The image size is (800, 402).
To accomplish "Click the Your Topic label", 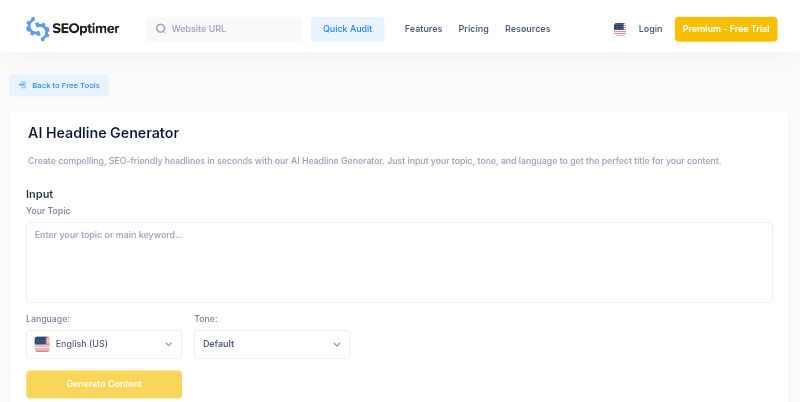I will pyautogui.click(x=48, y=211).
